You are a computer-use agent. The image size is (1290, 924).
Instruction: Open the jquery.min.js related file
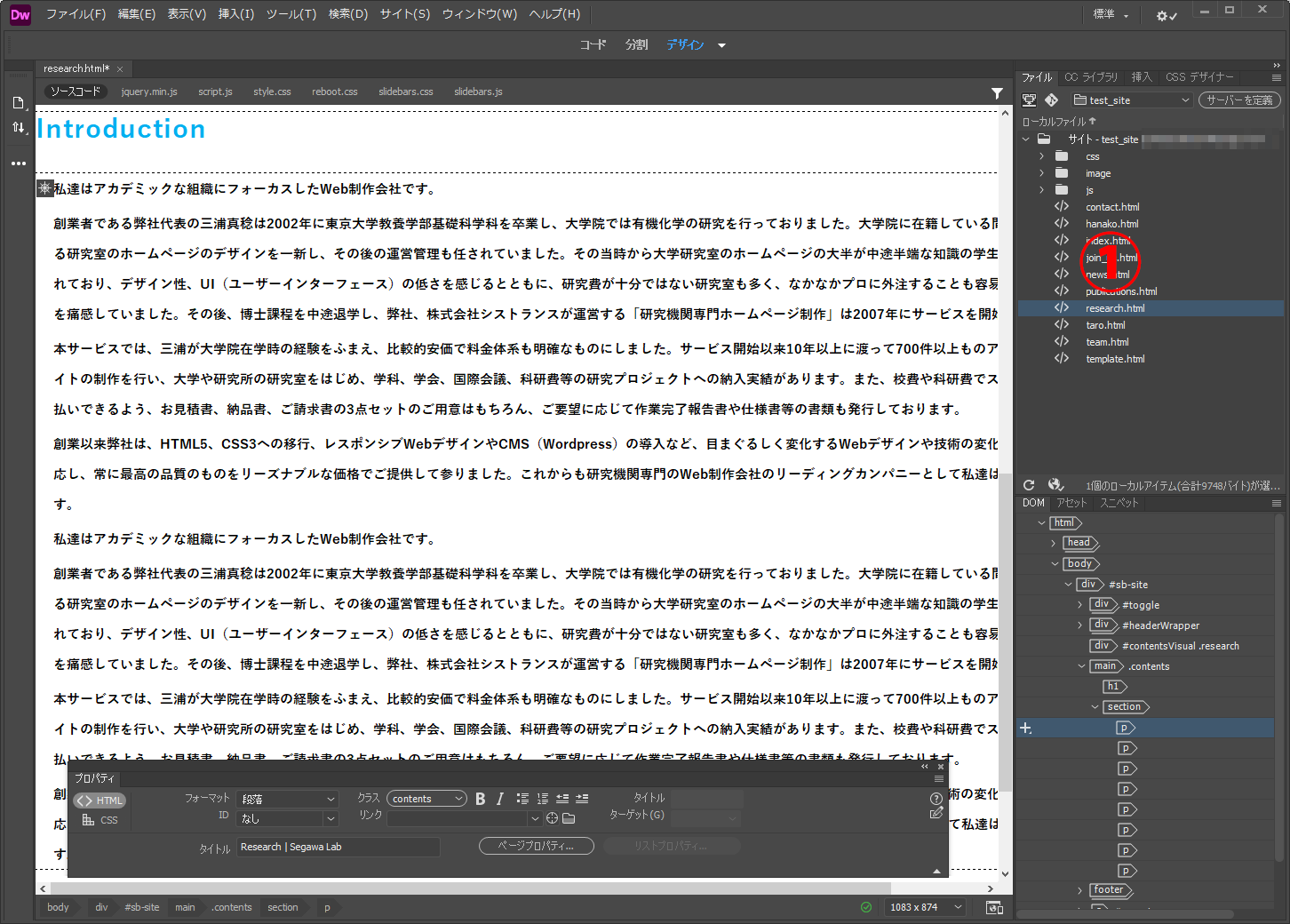point(149,92)
